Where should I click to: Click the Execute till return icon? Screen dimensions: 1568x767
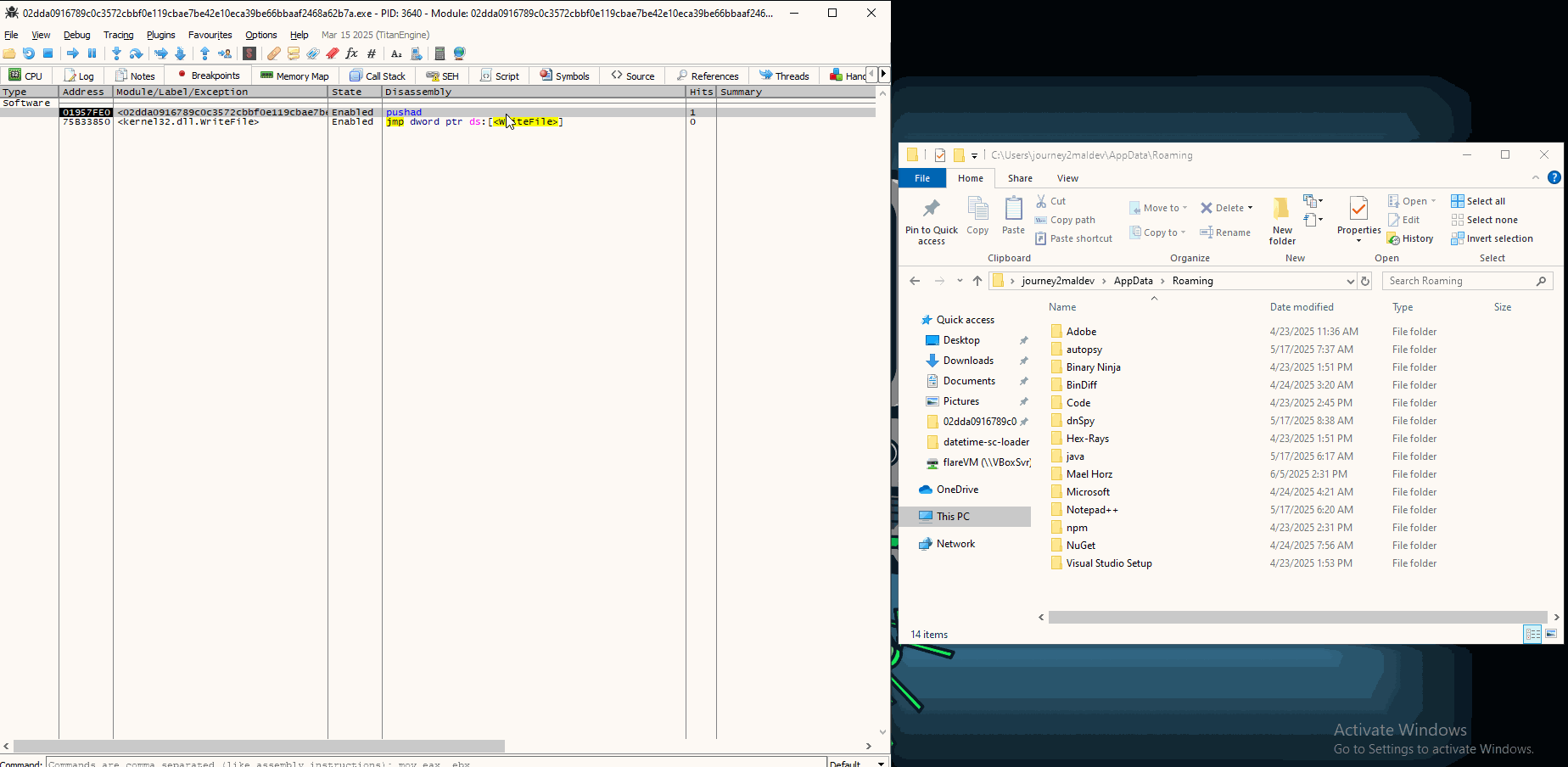(x=204, y=53)
